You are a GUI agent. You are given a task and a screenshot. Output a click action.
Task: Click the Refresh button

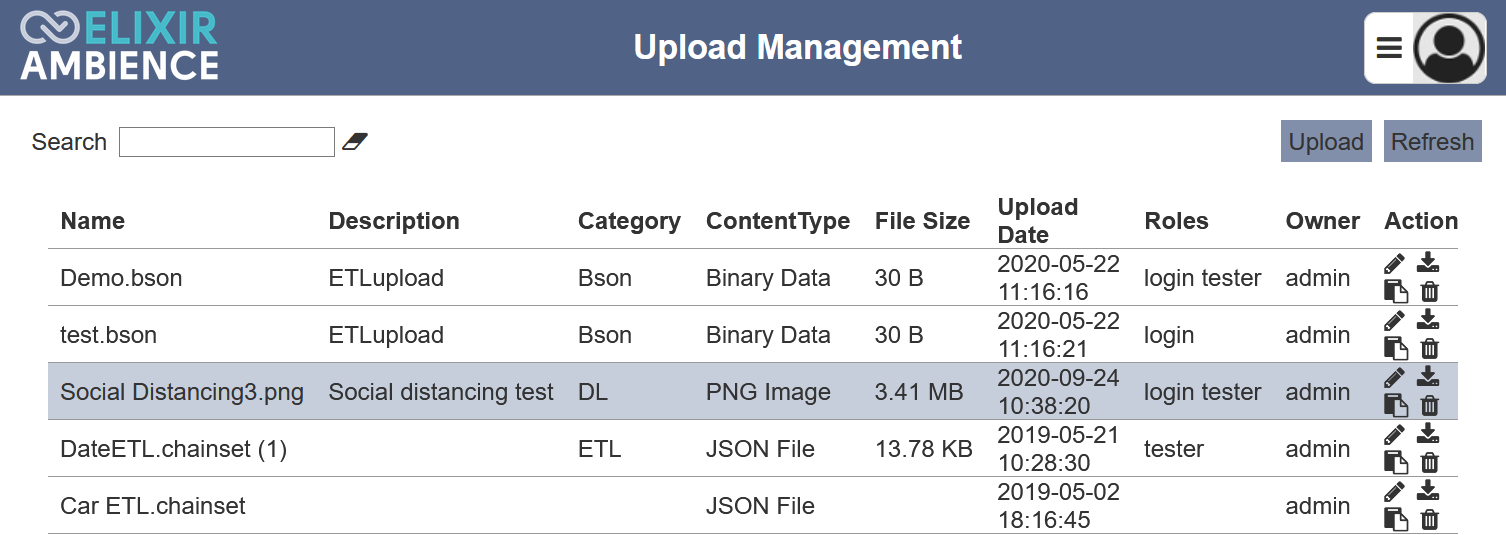[1432, 141]
